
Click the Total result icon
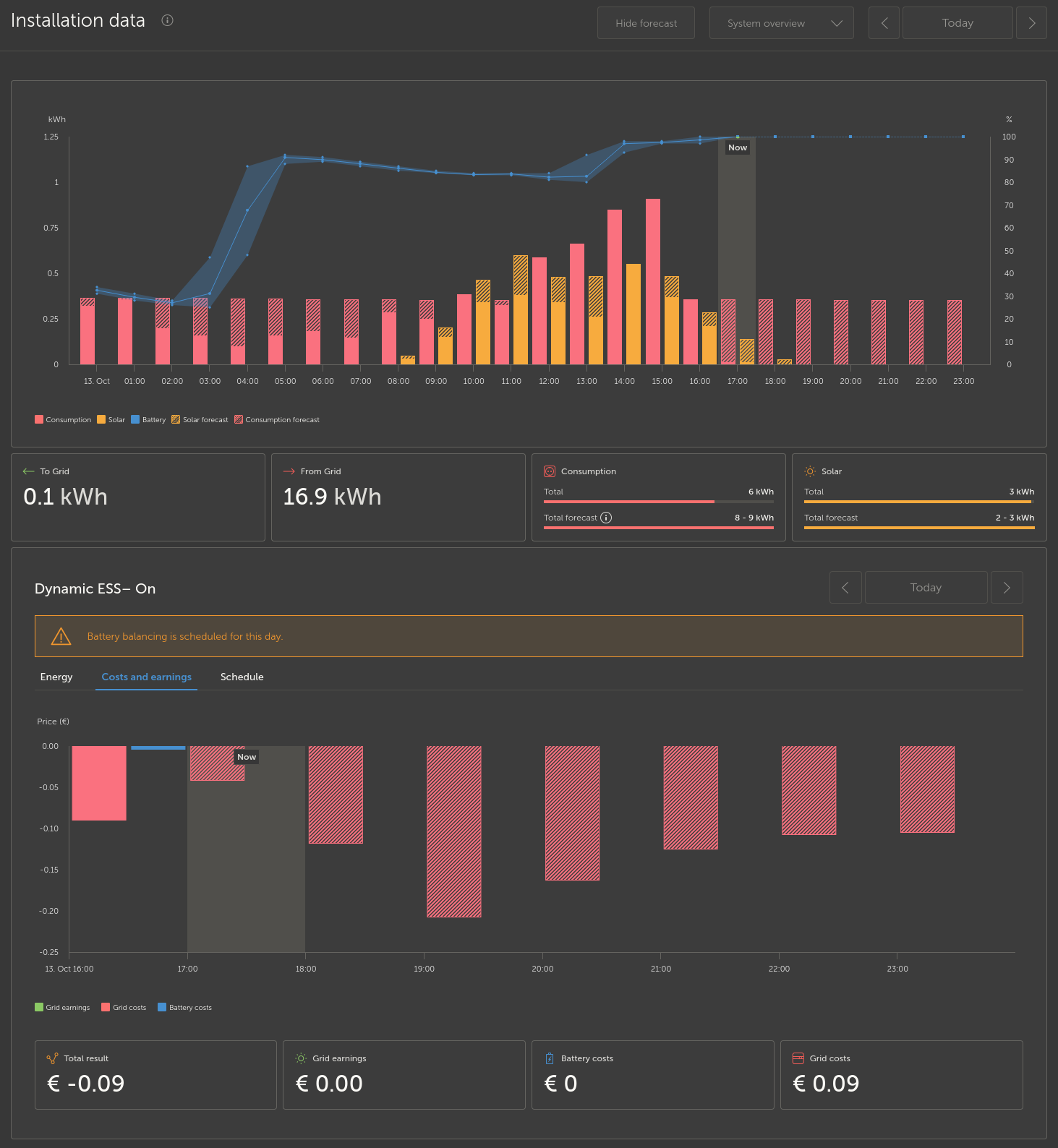point(52,1058)
